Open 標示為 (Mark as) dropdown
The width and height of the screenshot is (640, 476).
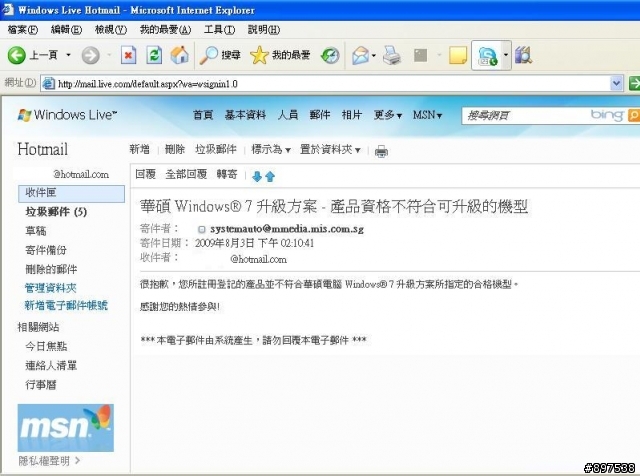[271, 149]
